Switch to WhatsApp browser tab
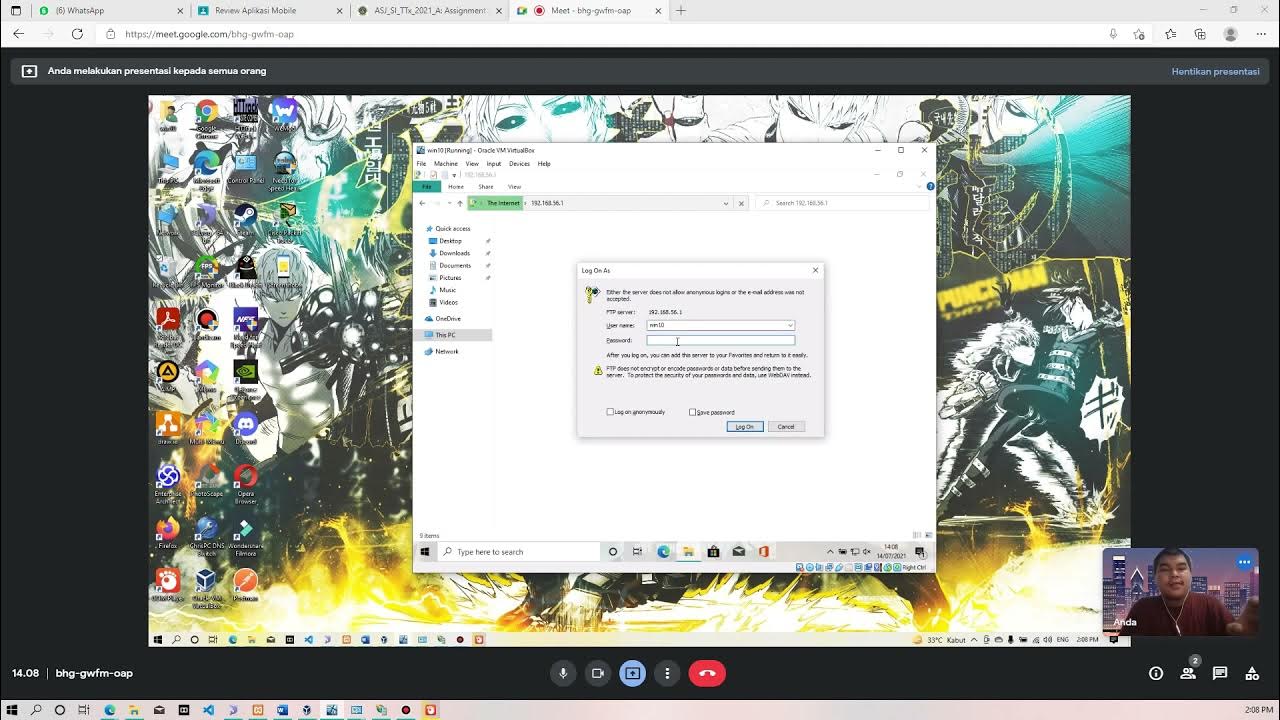 [x=110, y=11]
